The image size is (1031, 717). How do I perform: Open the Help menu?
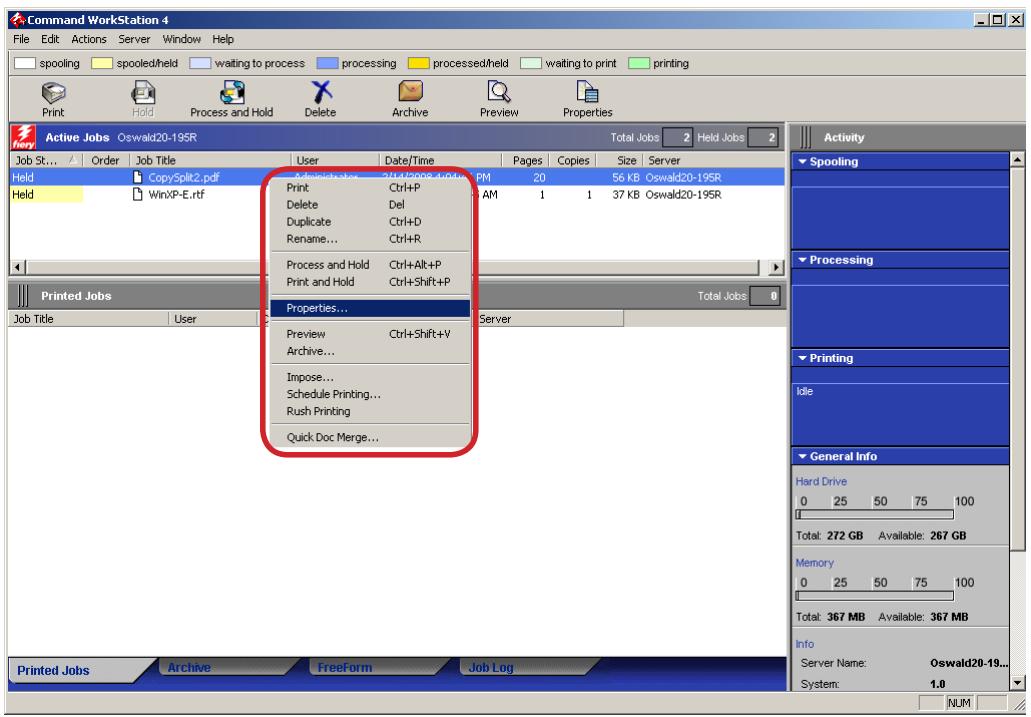[223, 39]
